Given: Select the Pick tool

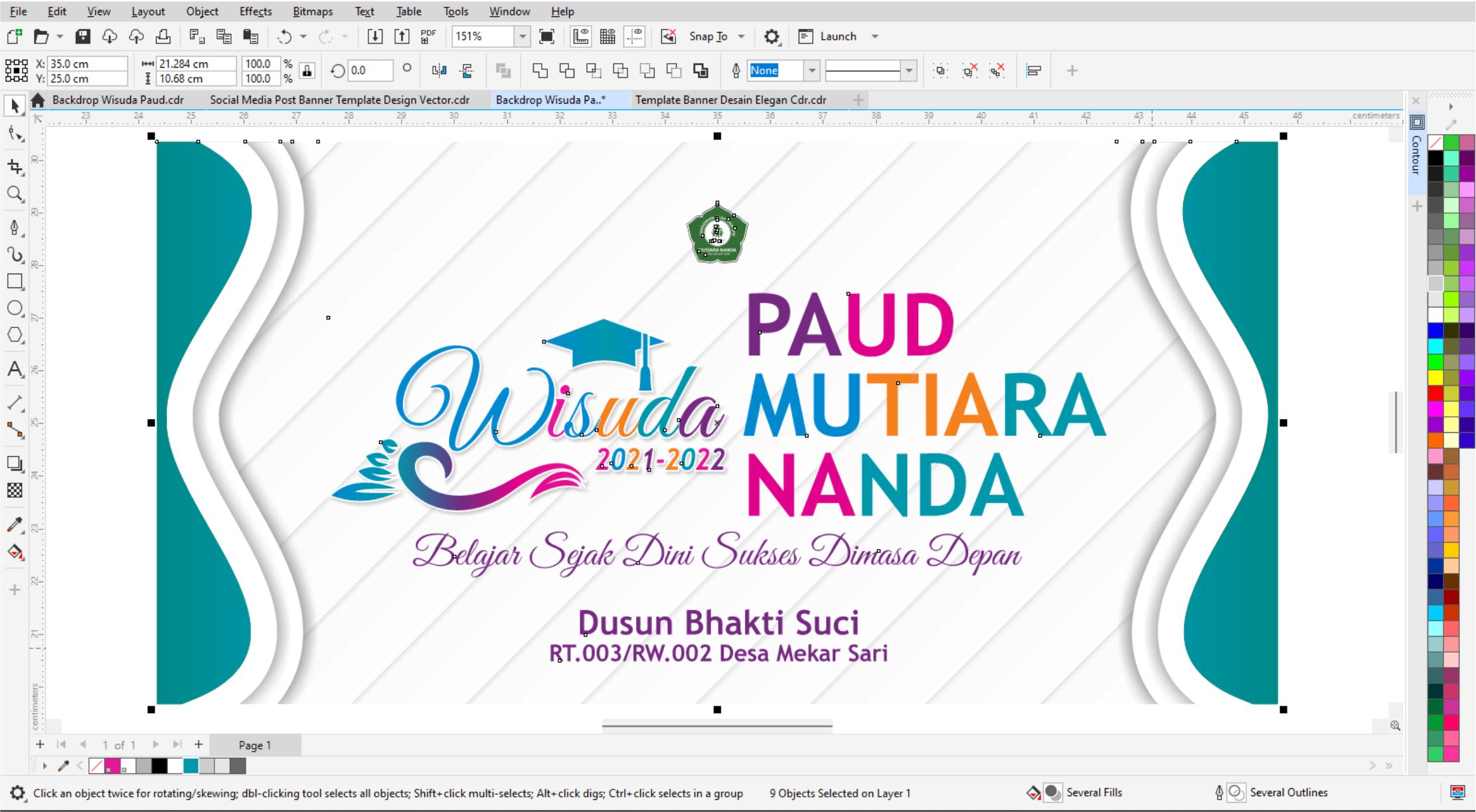Looking at the screenshot, I should [x=15, y=106].
